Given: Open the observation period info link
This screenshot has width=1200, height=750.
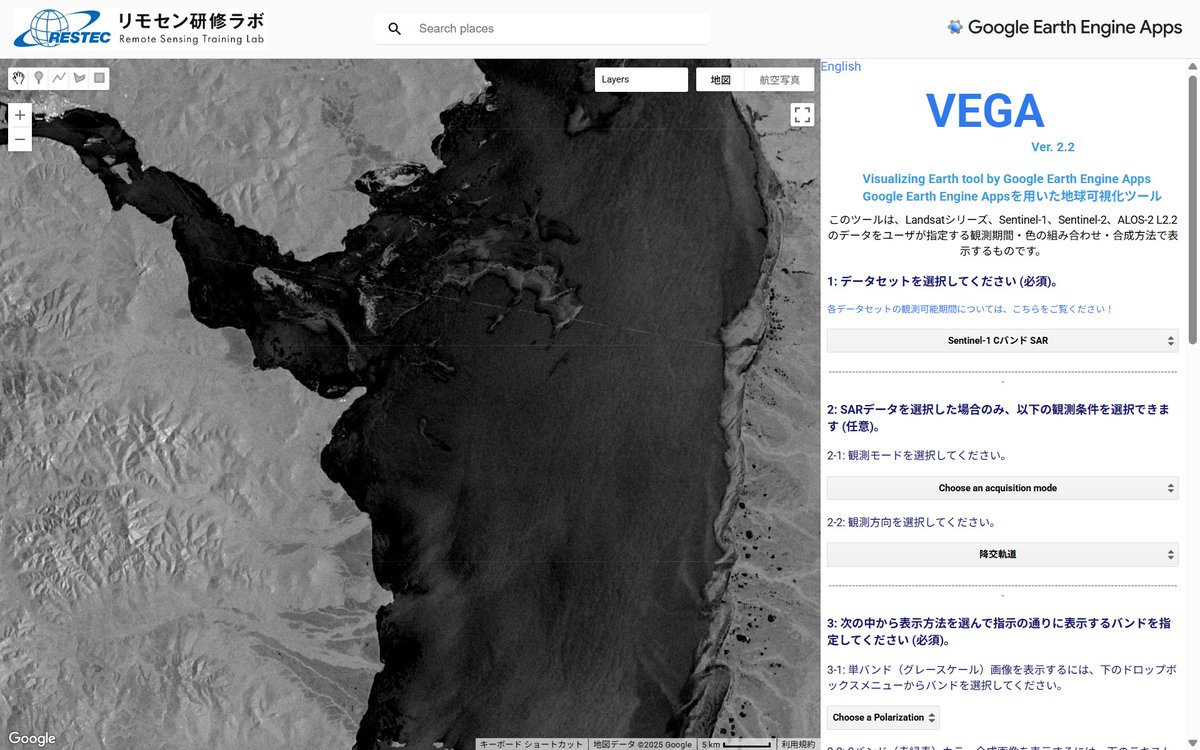Looking at the screenshot, I should point(970,309).
